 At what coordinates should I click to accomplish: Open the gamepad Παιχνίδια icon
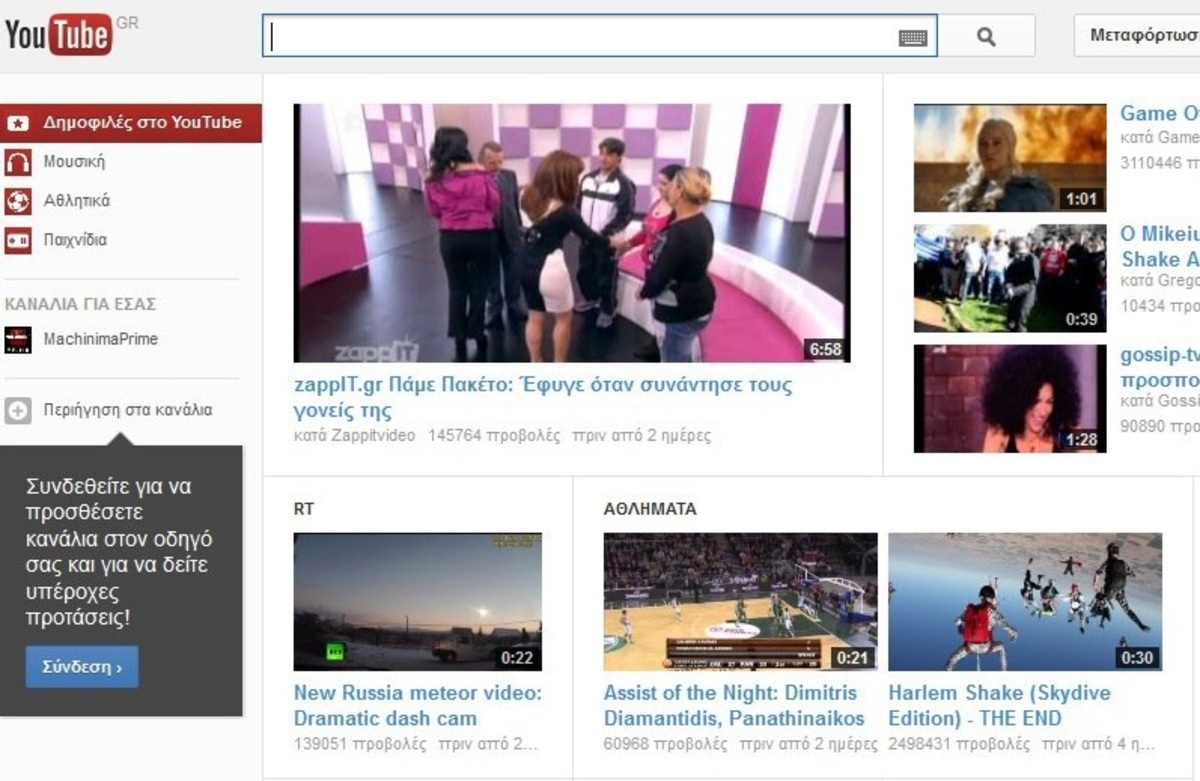[x=18, y=240]
